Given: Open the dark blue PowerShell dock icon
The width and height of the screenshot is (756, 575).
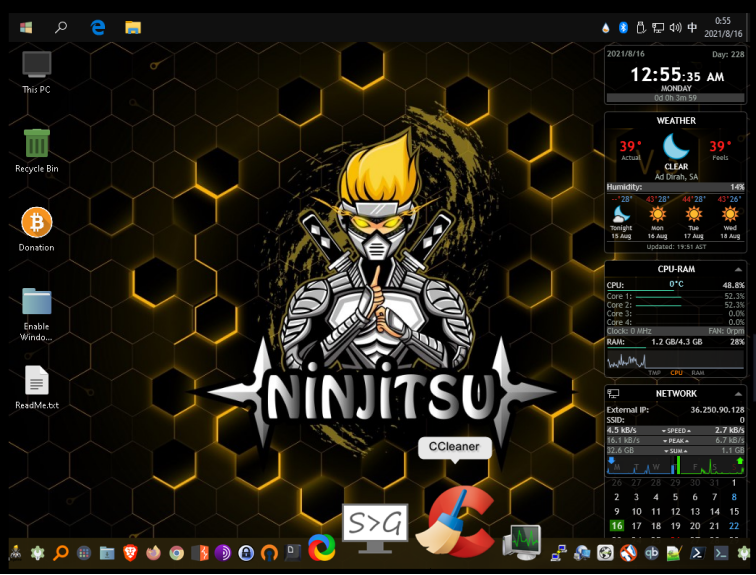Looking at the screenshot, I should point(698,553).
